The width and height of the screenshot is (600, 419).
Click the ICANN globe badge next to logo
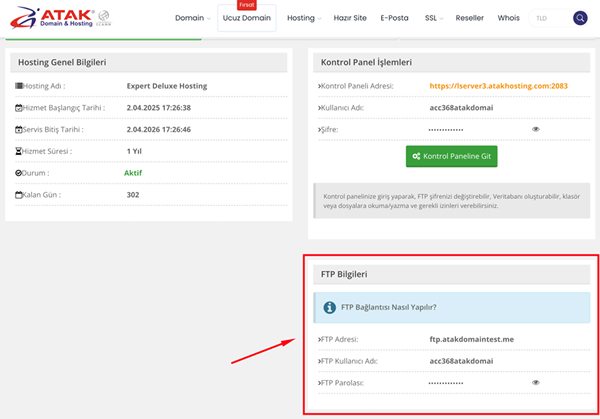pyautogui.click(x=103, y=18)
